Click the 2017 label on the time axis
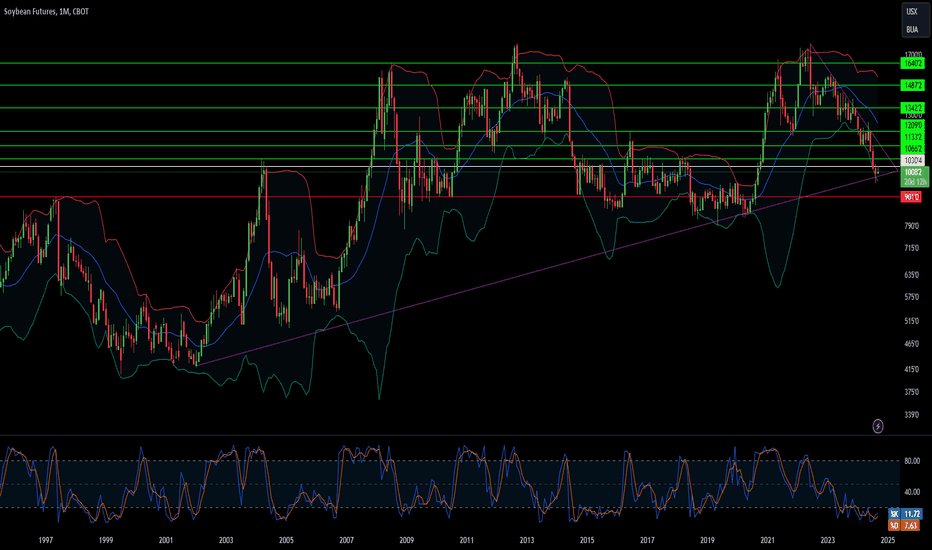This screenshot has width=932, height=550. tap(647, 540)
